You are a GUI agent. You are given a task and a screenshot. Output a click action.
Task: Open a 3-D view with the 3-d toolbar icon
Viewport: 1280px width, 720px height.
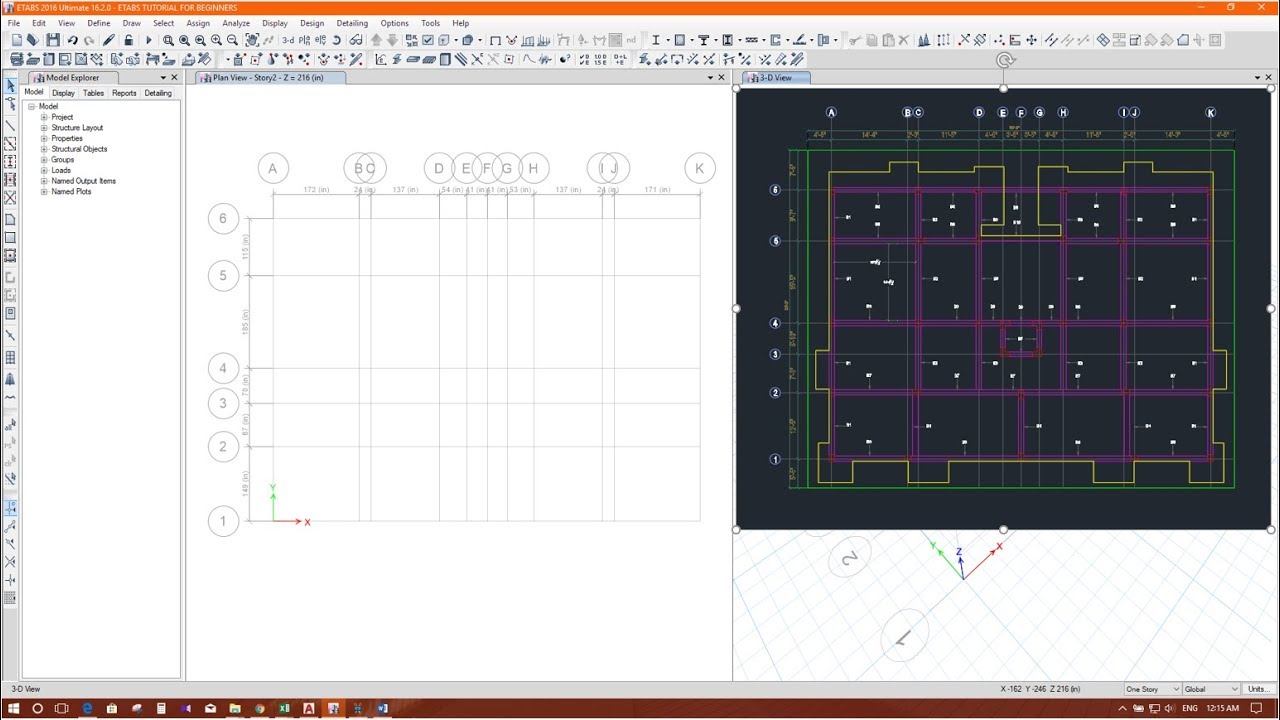[289, 40]
